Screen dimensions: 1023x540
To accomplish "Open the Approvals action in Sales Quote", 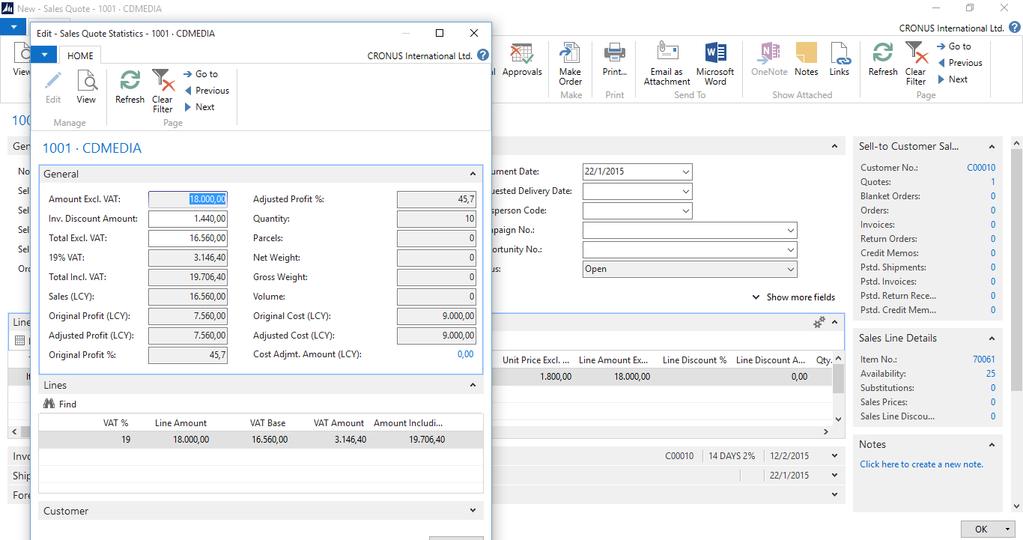I will [x=521, y=60].
